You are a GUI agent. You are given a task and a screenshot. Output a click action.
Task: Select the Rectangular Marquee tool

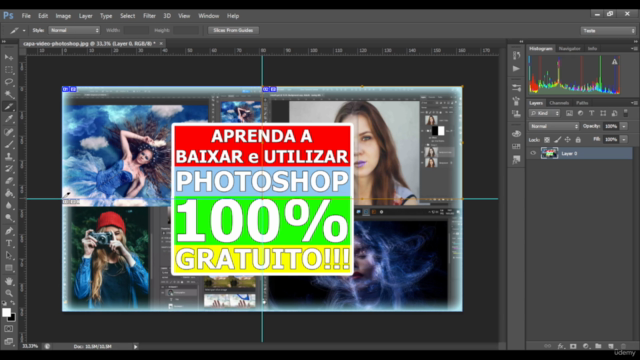pos(9,69)
